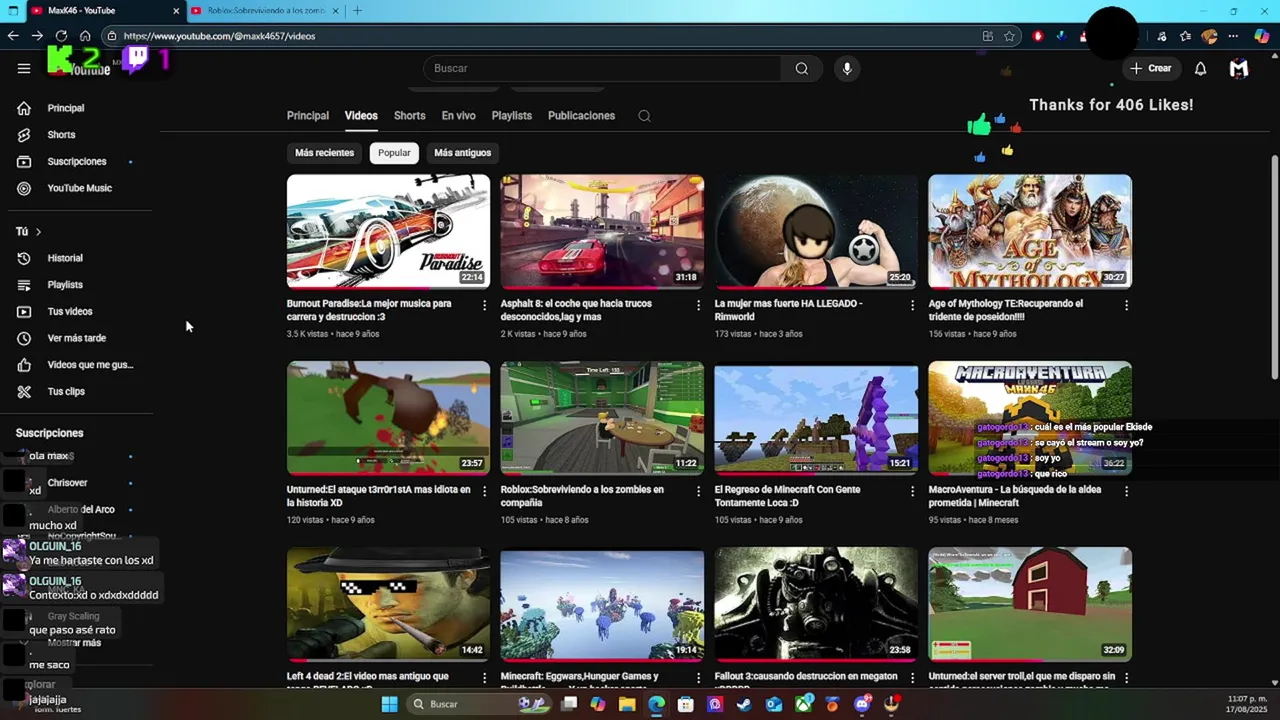Go back with browser back arrow

pos(13,36)
